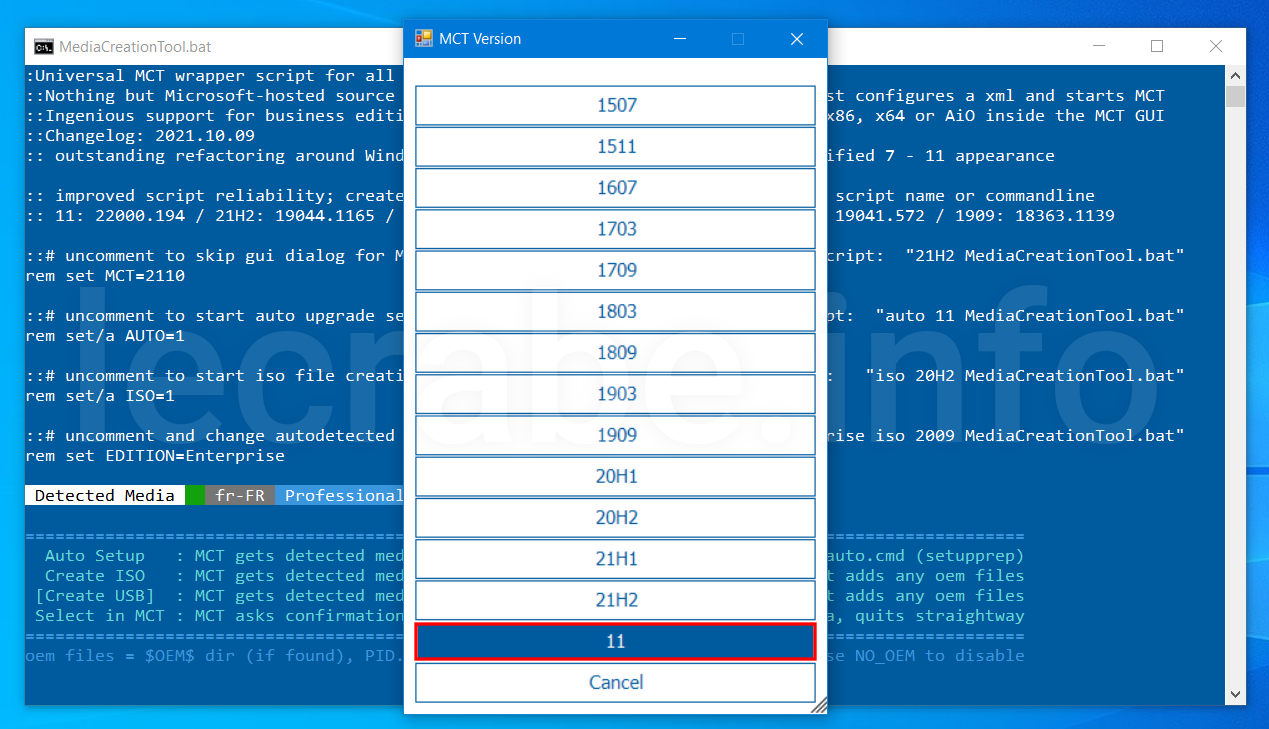Click the console vertical scrollbar track
Screen dimensions: 1269x729
(1236, 395)
